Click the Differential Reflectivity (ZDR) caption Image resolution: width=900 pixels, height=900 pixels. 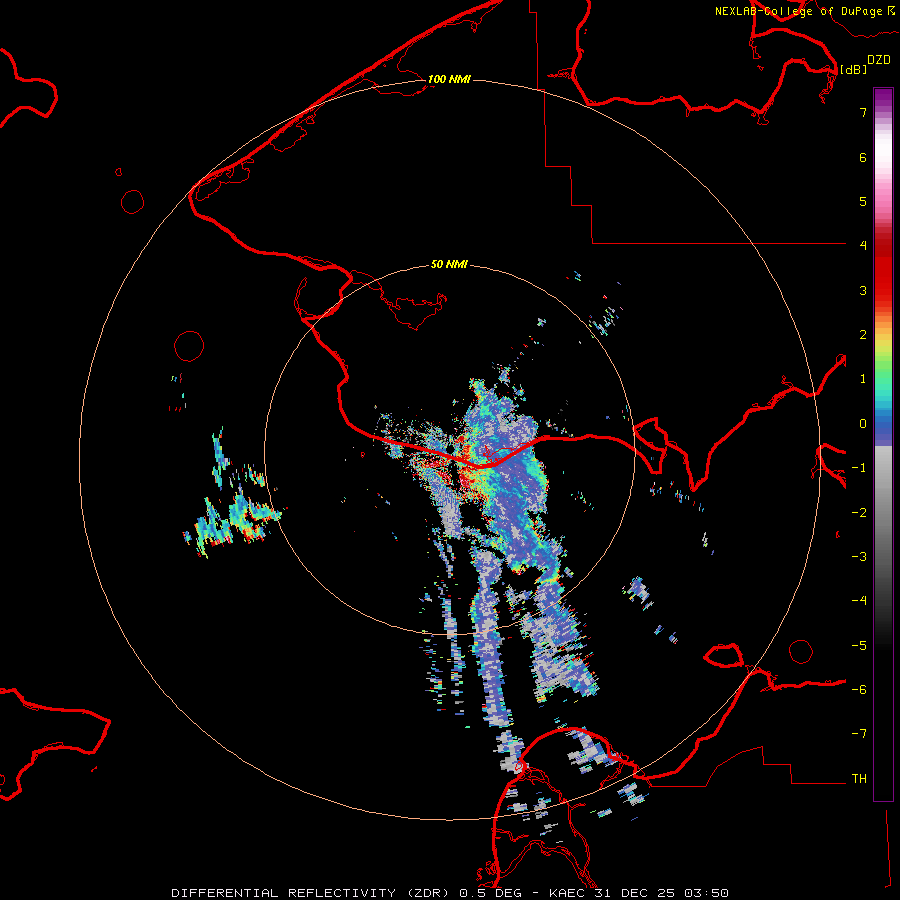311,893
